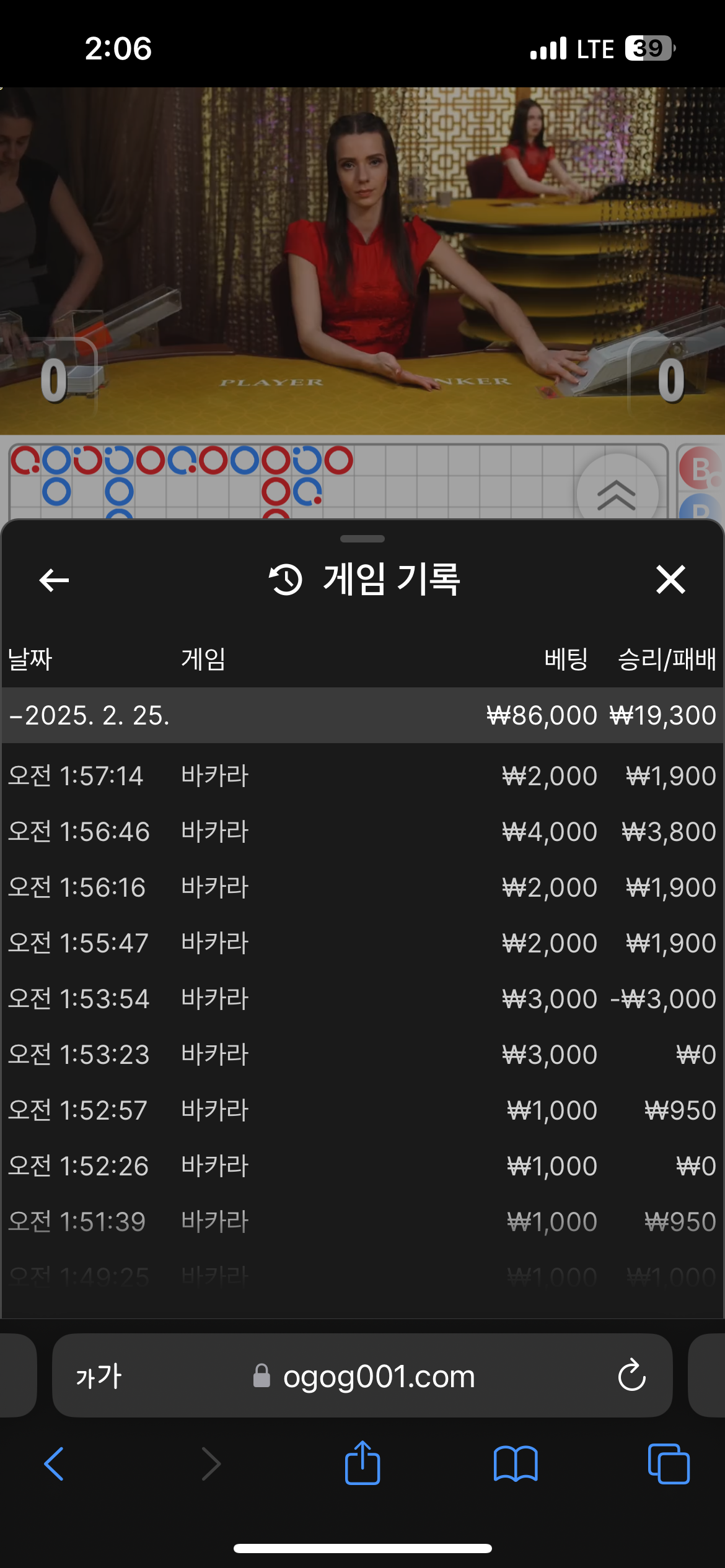The image size is (725, 1568).
Task: Reload the page with refresh icon
Action: (x=631, y=1375)
